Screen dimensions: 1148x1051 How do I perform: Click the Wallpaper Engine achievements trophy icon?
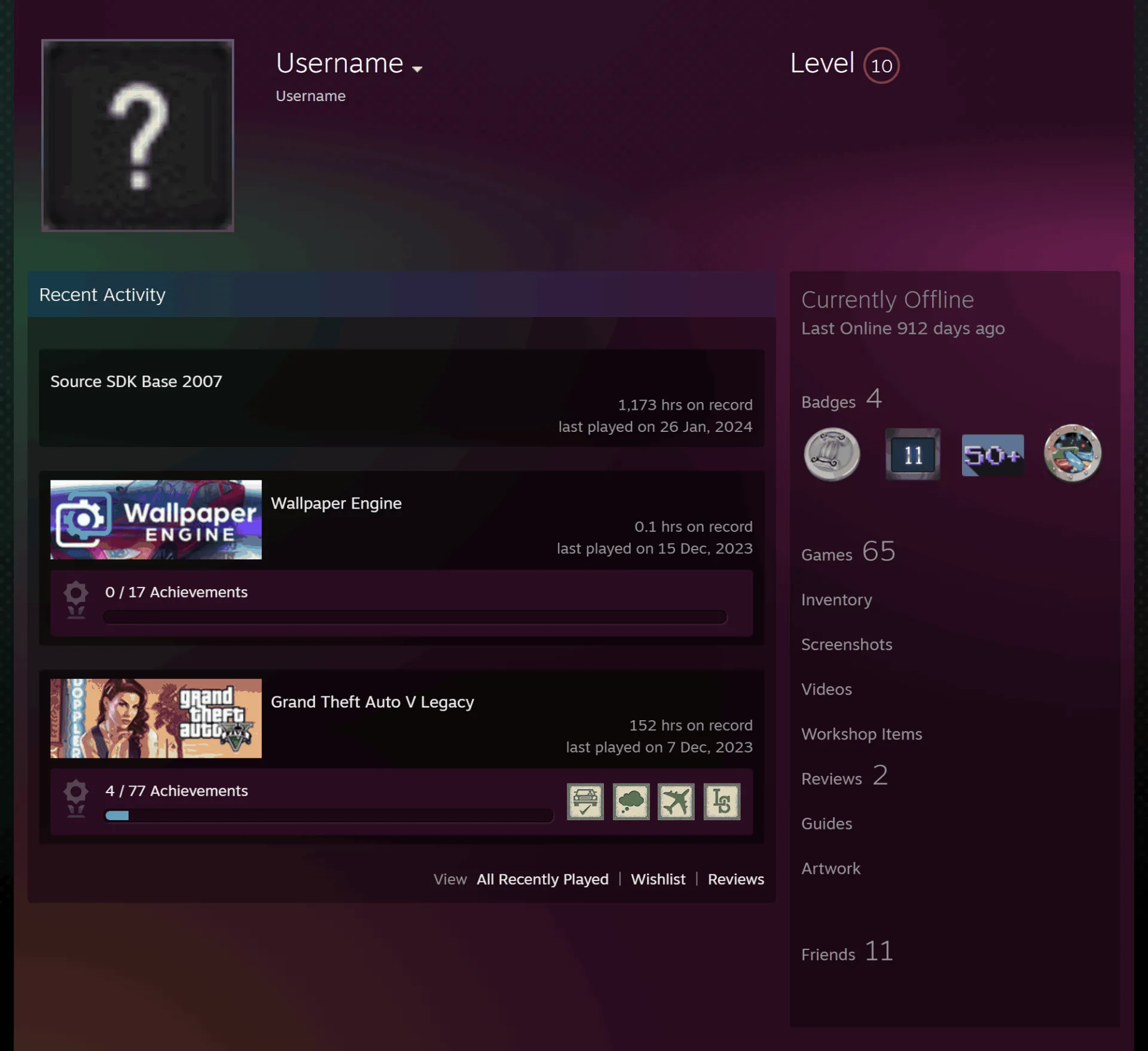(x=76, y=600)
